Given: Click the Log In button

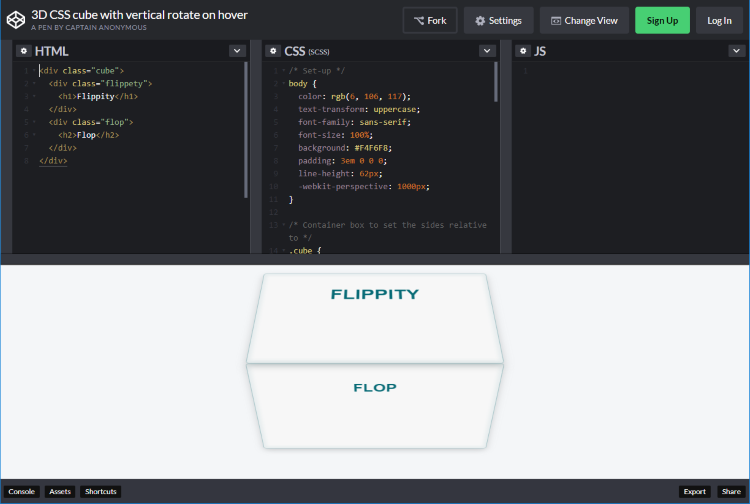Looking at the screenshot, I should [x=719, y=20].
